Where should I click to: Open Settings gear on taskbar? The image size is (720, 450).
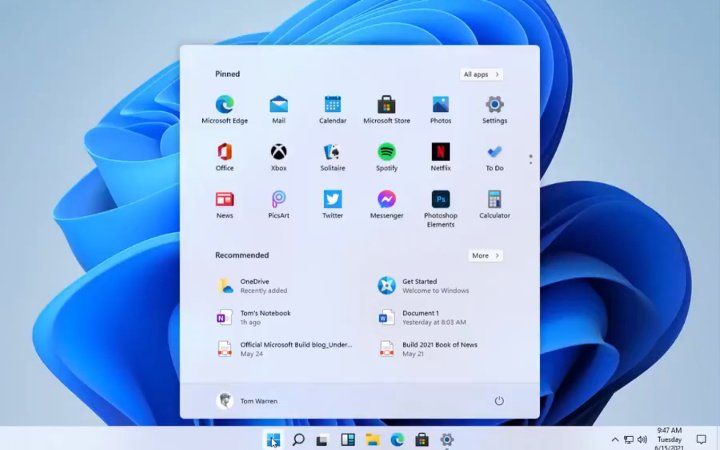click(x=447, y=439)
